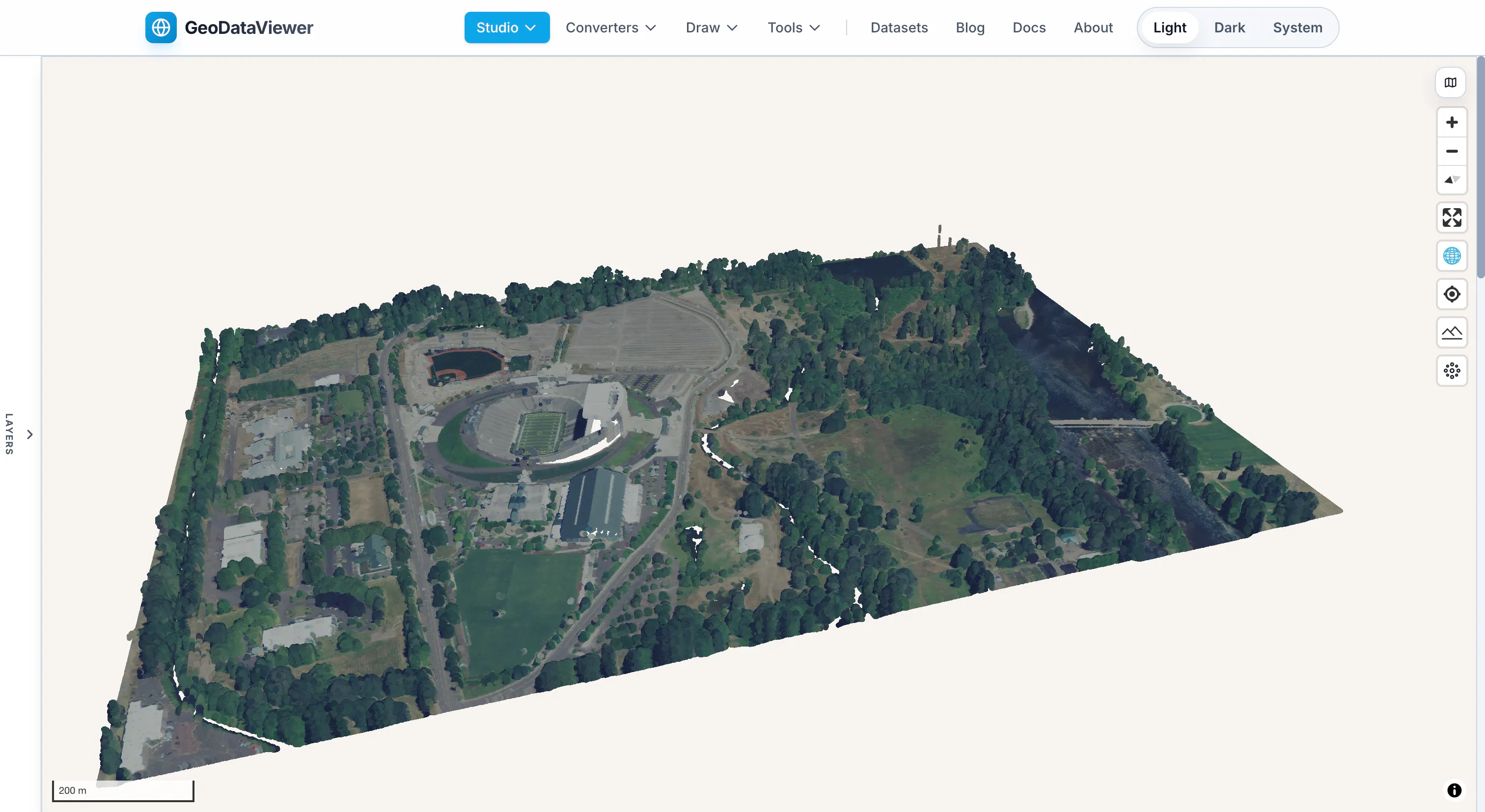Go to the Datasets page
1485x812 pixels.
(899, 27)
